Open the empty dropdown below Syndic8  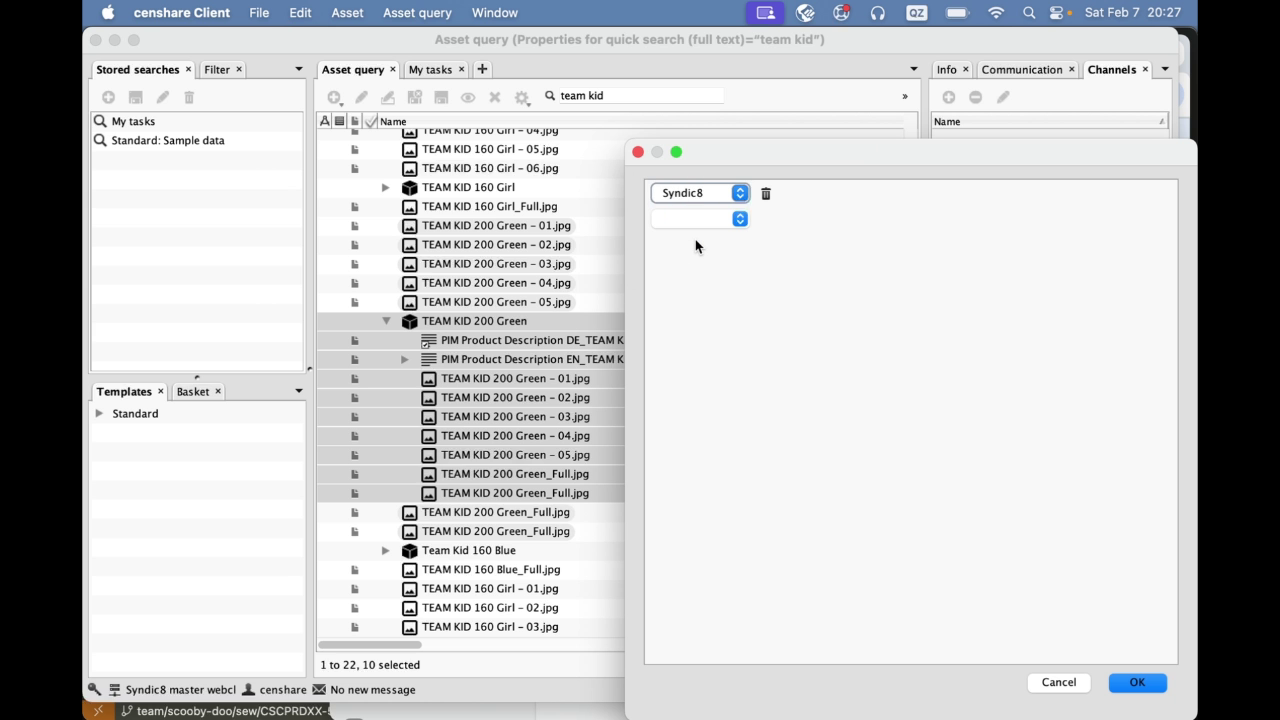[699, 219]
